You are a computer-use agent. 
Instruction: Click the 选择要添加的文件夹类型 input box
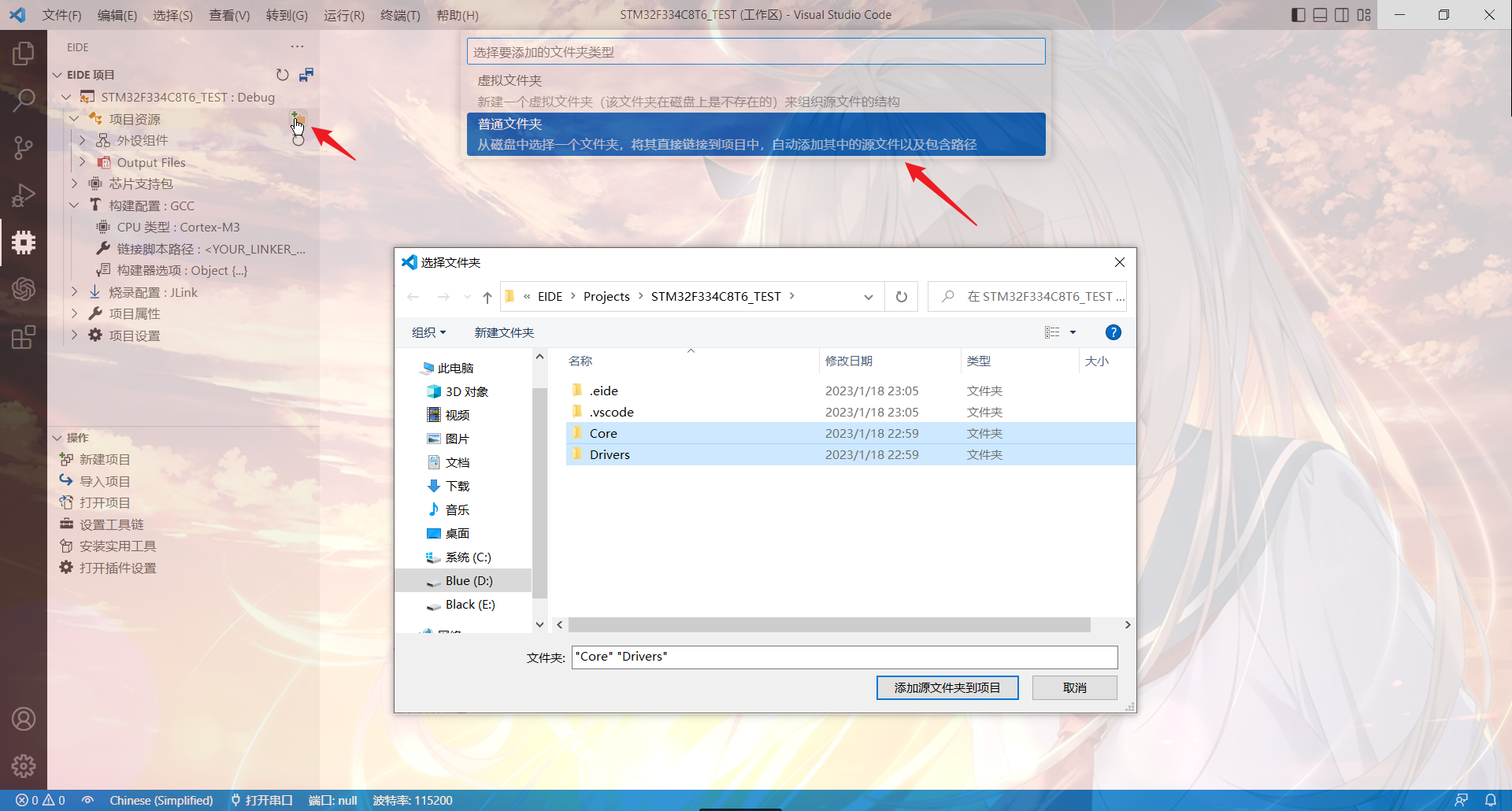pos(756,52)
